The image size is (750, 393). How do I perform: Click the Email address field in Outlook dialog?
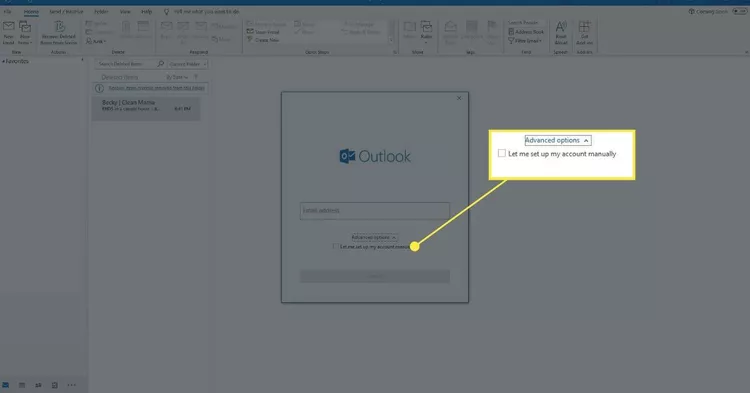[x=375, y=211]
